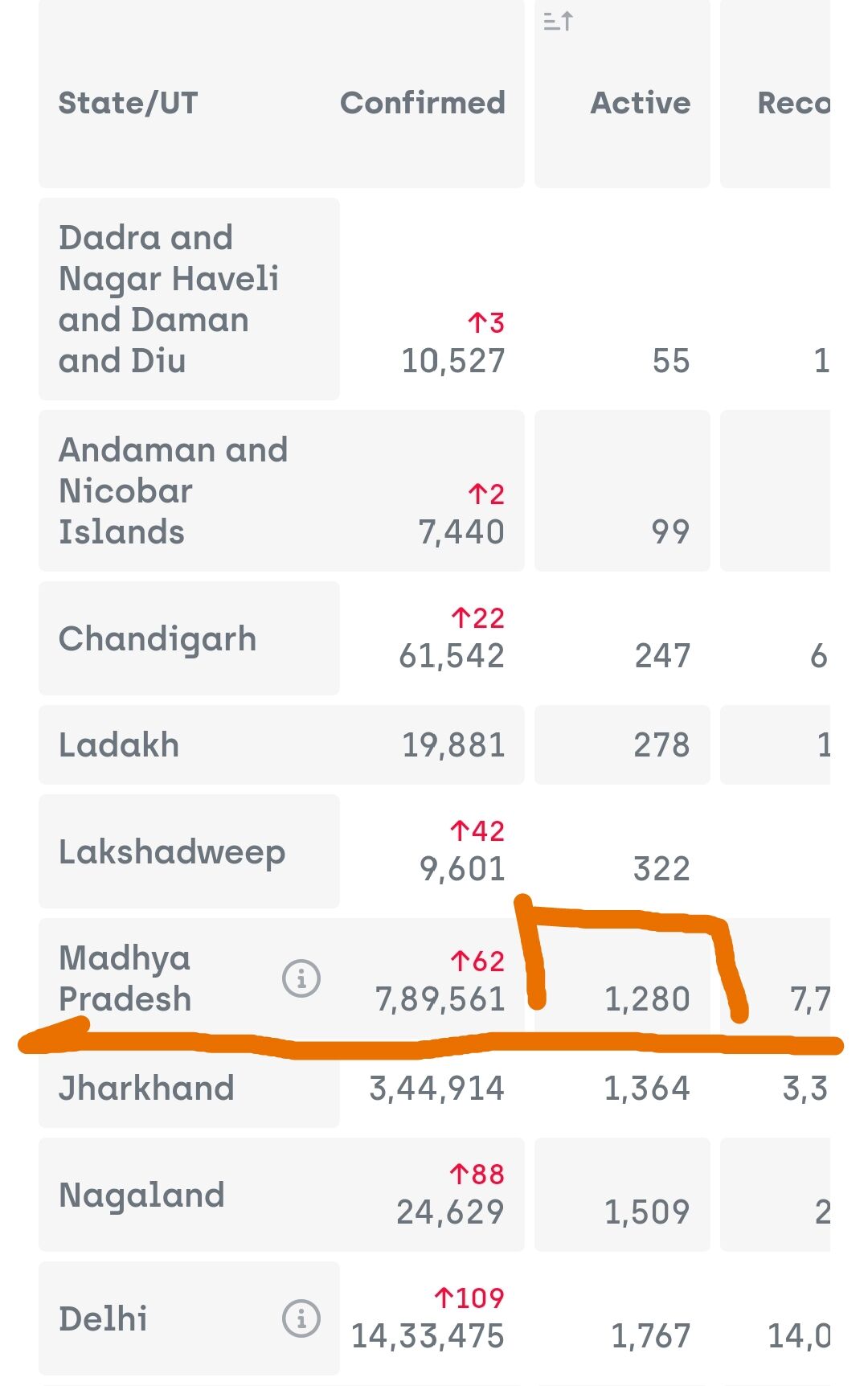Open the Jharkhand state row
This screenshot has width=868, height=1386.
(146, 1089)
